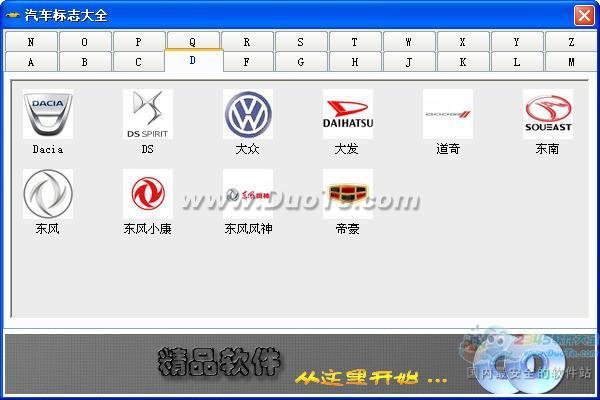
Task: Switch to the Z tab
Action: 571,41
